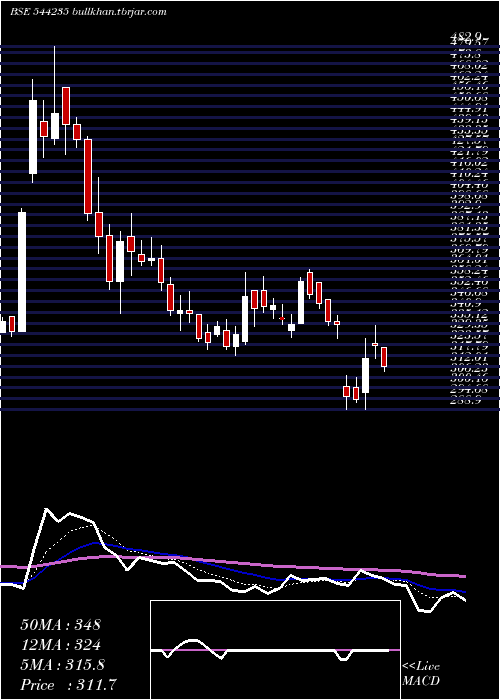This screenshot has width=500, height=700.
Task: Click the blue moving average line's peak
Action: pos(95,543)
